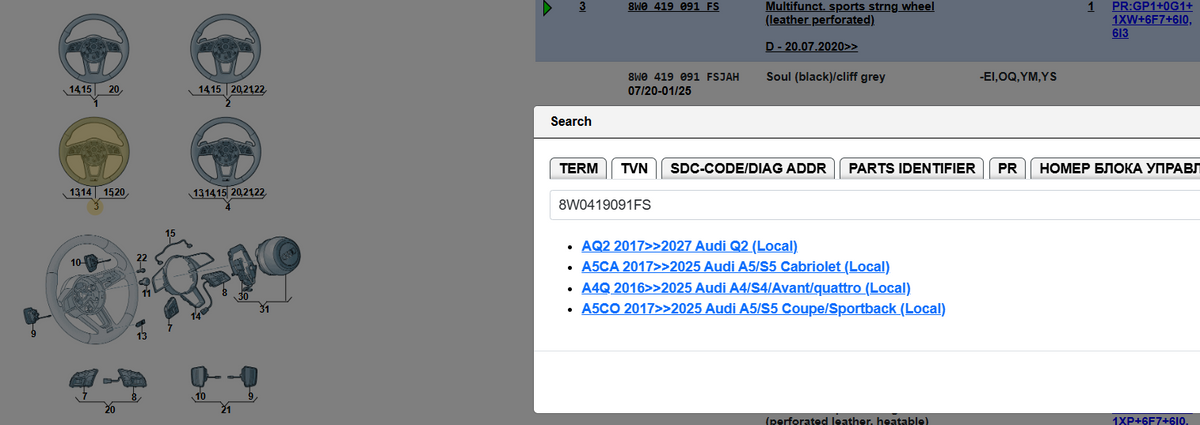Click the search field containing 8W0419091FS
Viewport: 1200px width, 425px height.
(x=875, y=205)
